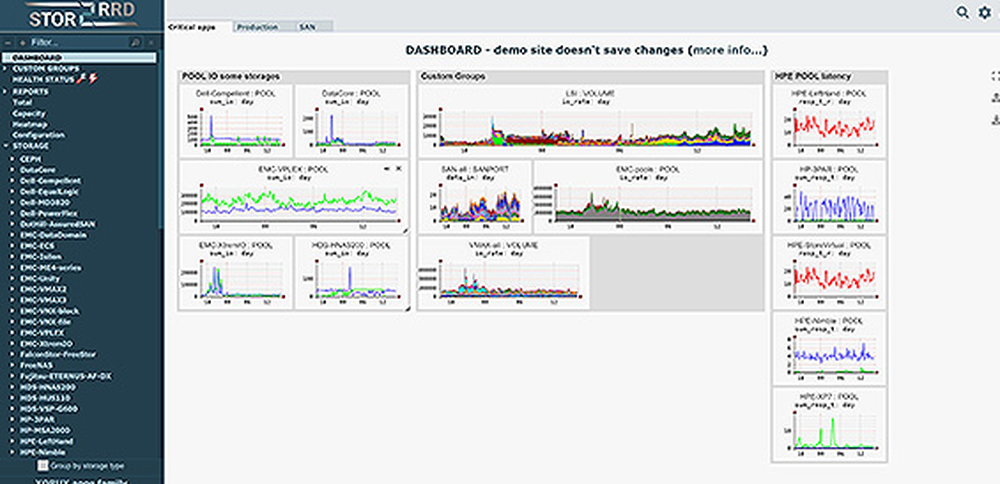The image size is (1000, 484).
Task: Select DASHBOARD in the sidebar tree
Action: coord(79,57)
